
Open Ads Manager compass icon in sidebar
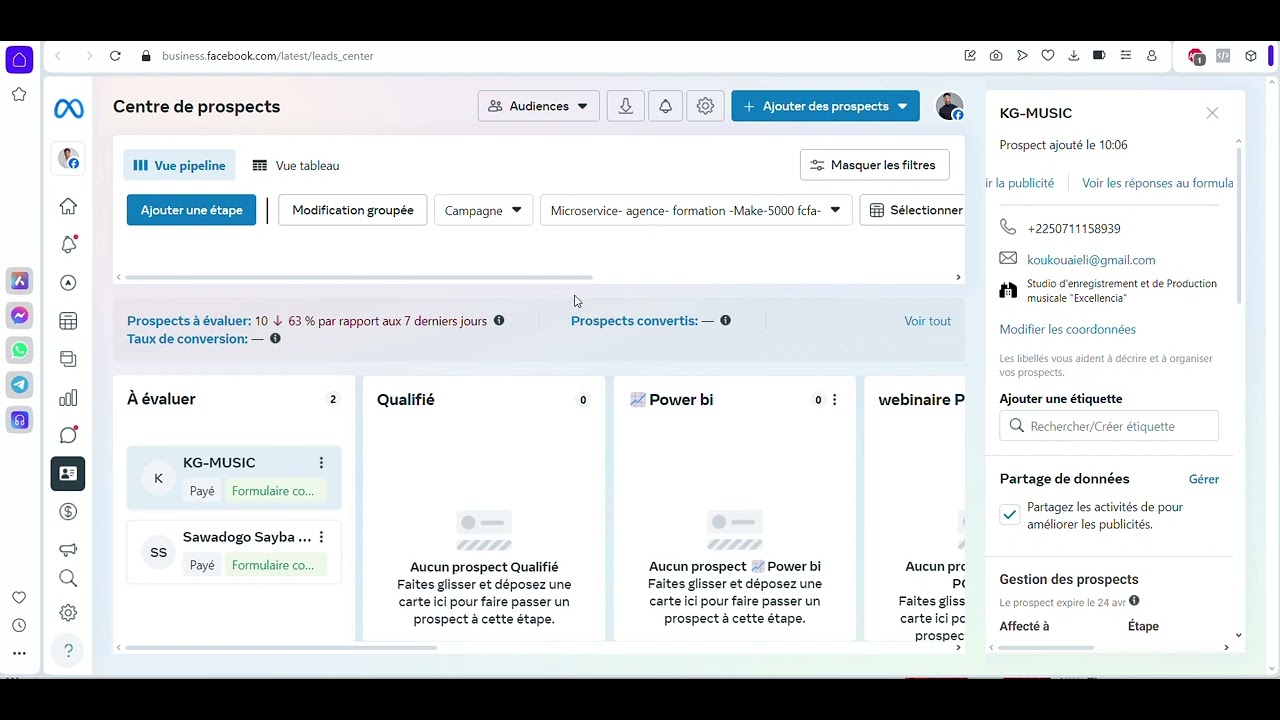(x=68, y=283)
